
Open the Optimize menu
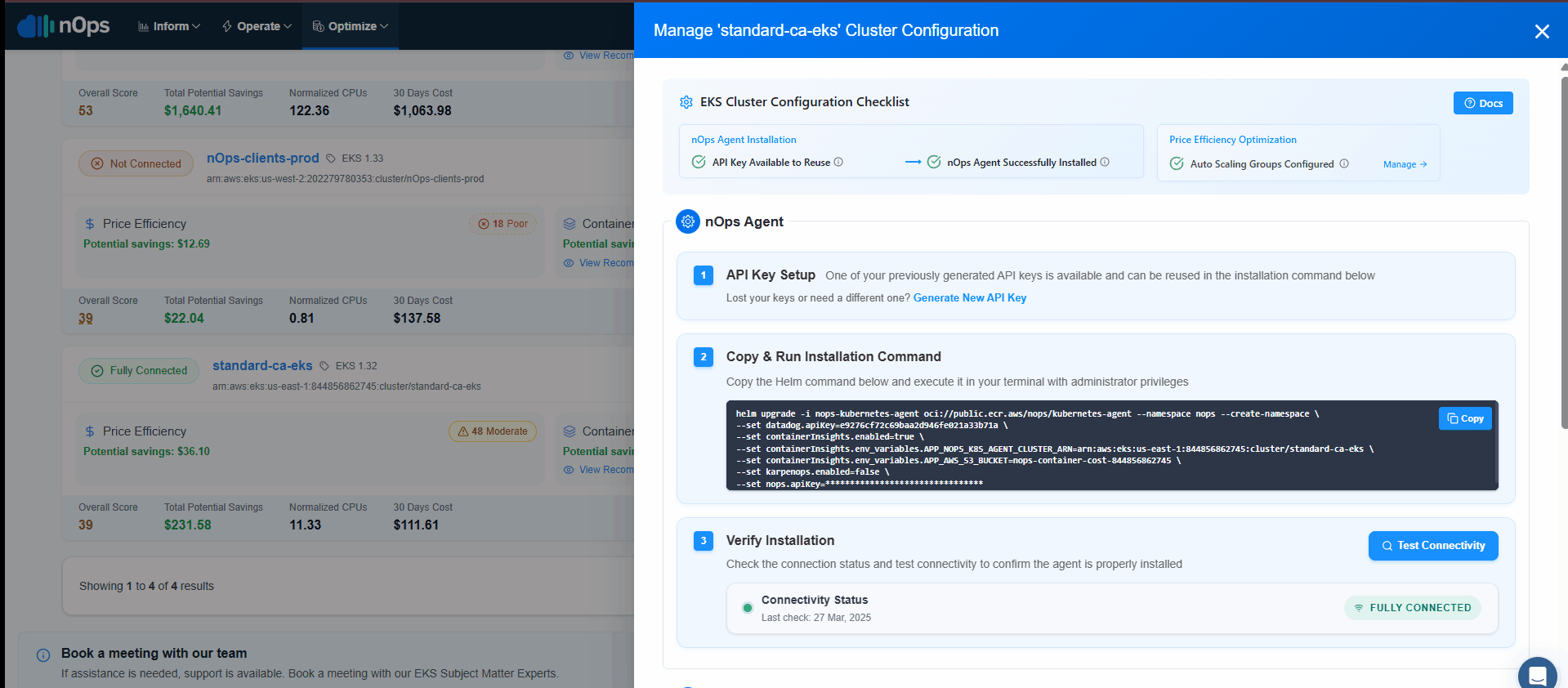coord(351,26)
